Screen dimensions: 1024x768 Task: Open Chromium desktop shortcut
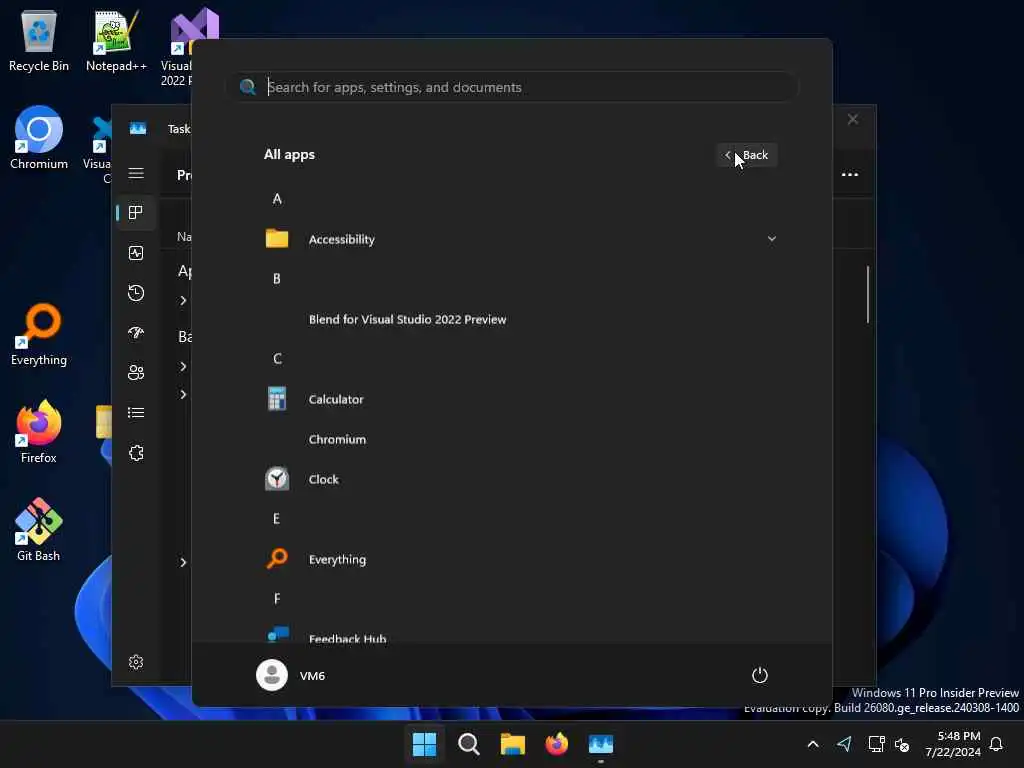[39, 138]
